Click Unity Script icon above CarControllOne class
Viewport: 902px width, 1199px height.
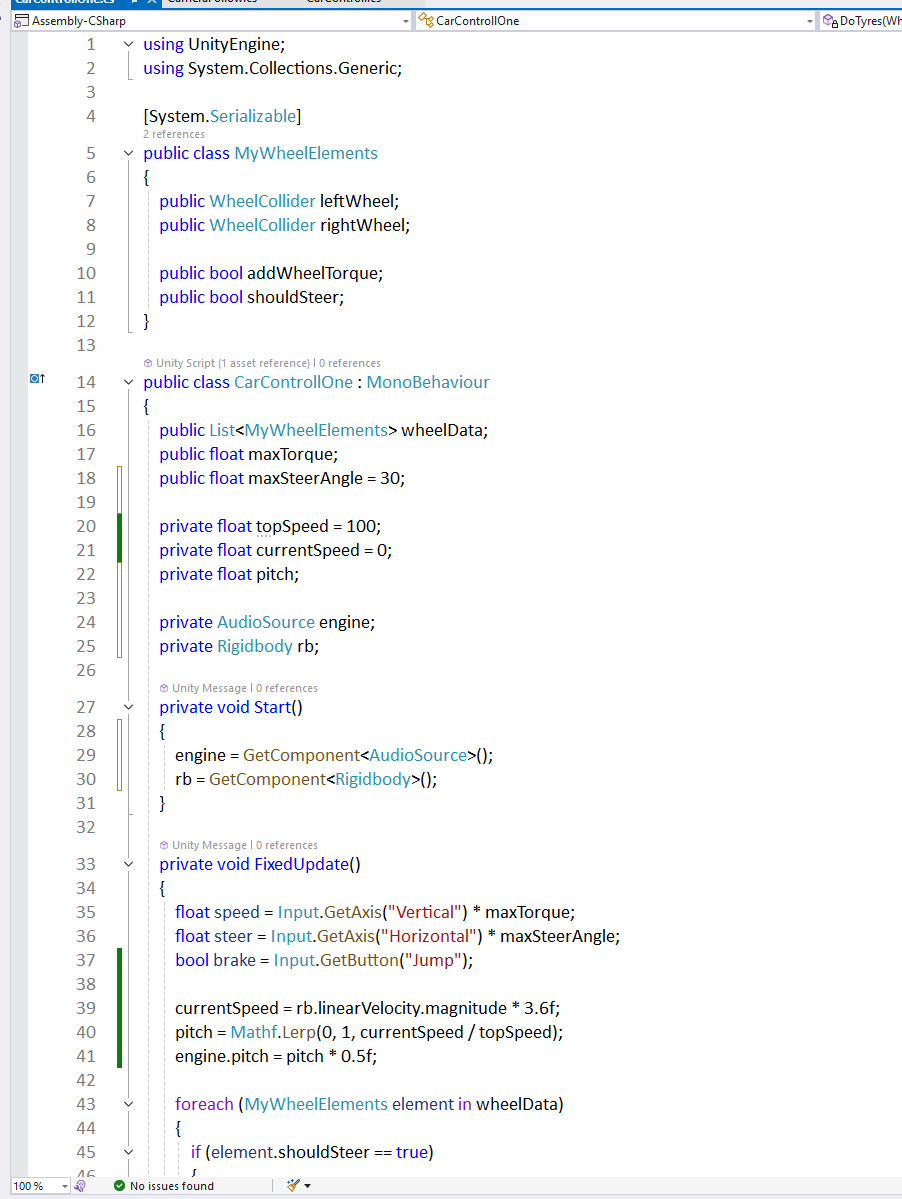(148, 363)
